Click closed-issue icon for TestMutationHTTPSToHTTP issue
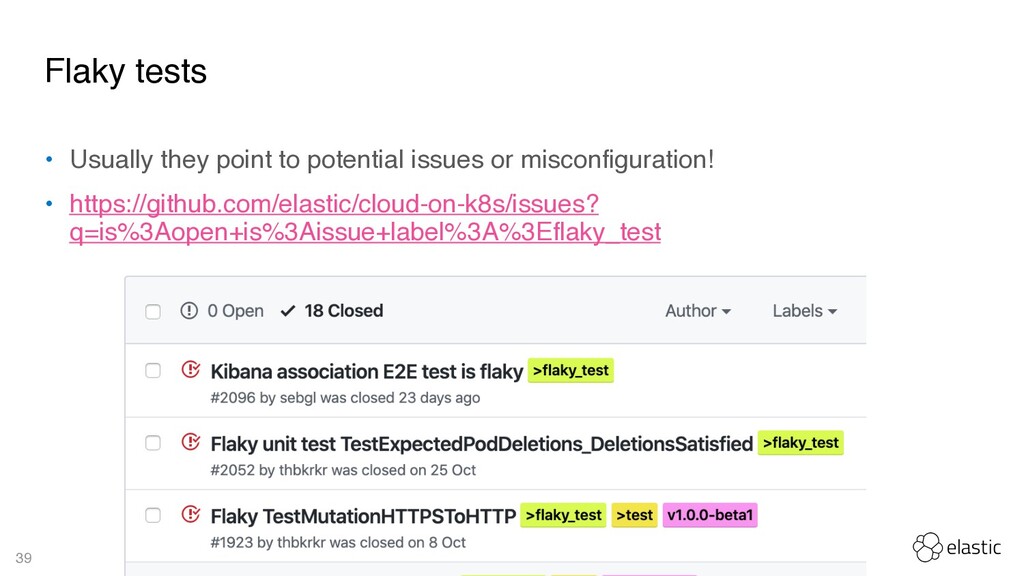This screenshot has height=576, width=1024. pyautogui.click(x=191, y=515)
